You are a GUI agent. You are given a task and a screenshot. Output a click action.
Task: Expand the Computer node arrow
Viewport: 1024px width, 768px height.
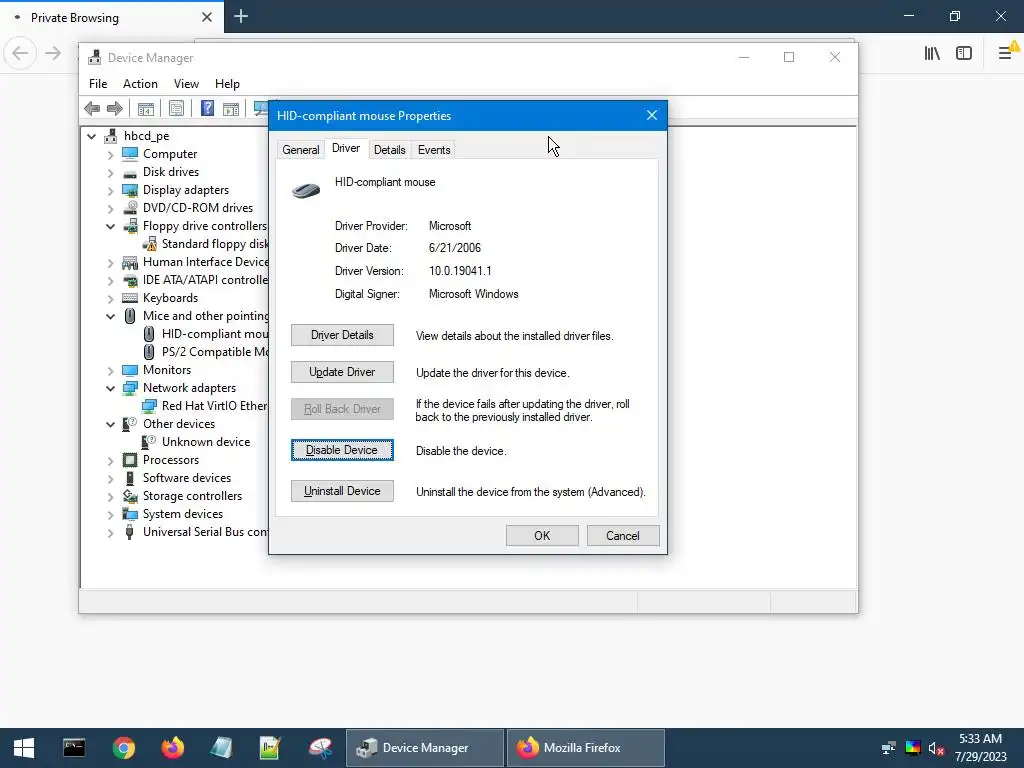110,155
